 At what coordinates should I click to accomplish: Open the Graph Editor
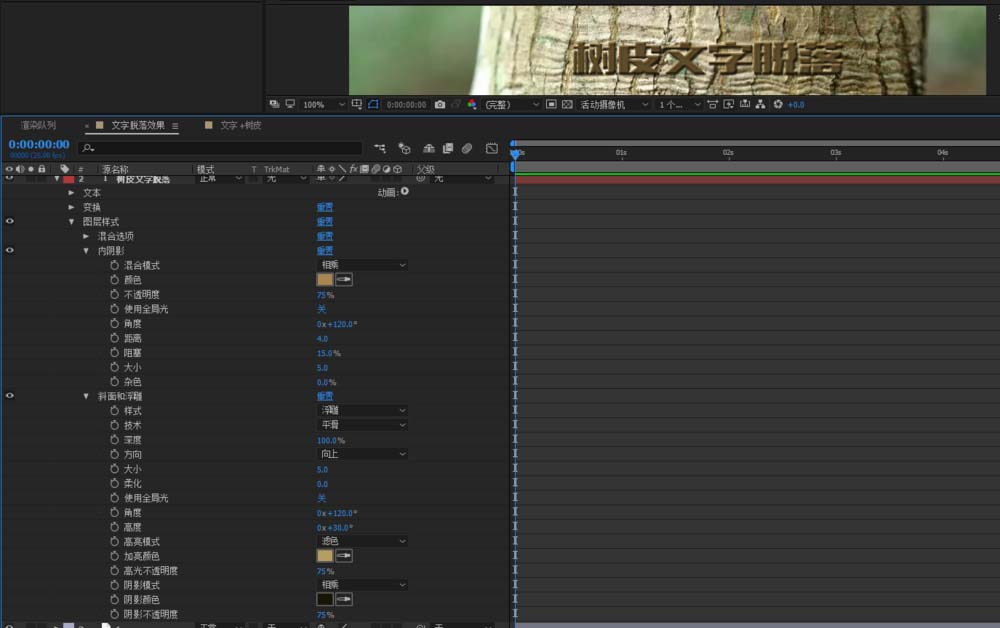tap(491, 149)
